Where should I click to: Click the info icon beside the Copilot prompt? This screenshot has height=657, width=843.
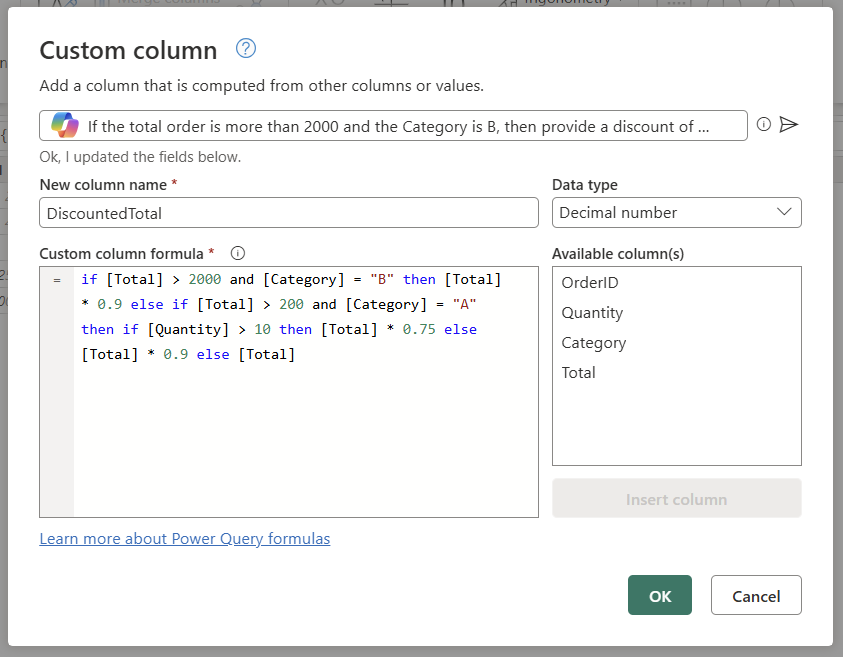pos(763,124)
